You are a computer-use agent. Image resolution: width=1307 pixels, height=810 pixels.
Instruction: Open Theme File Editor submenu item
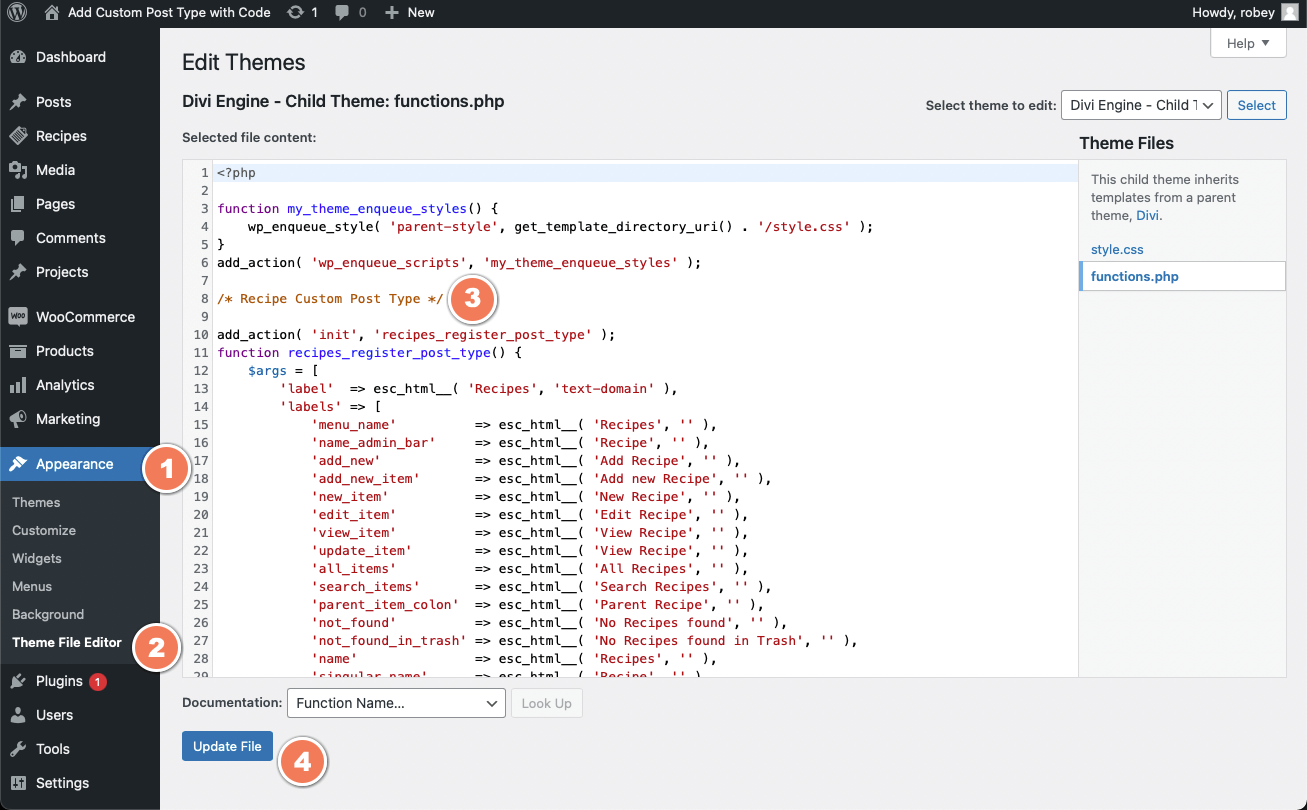(x=67, y=642)
